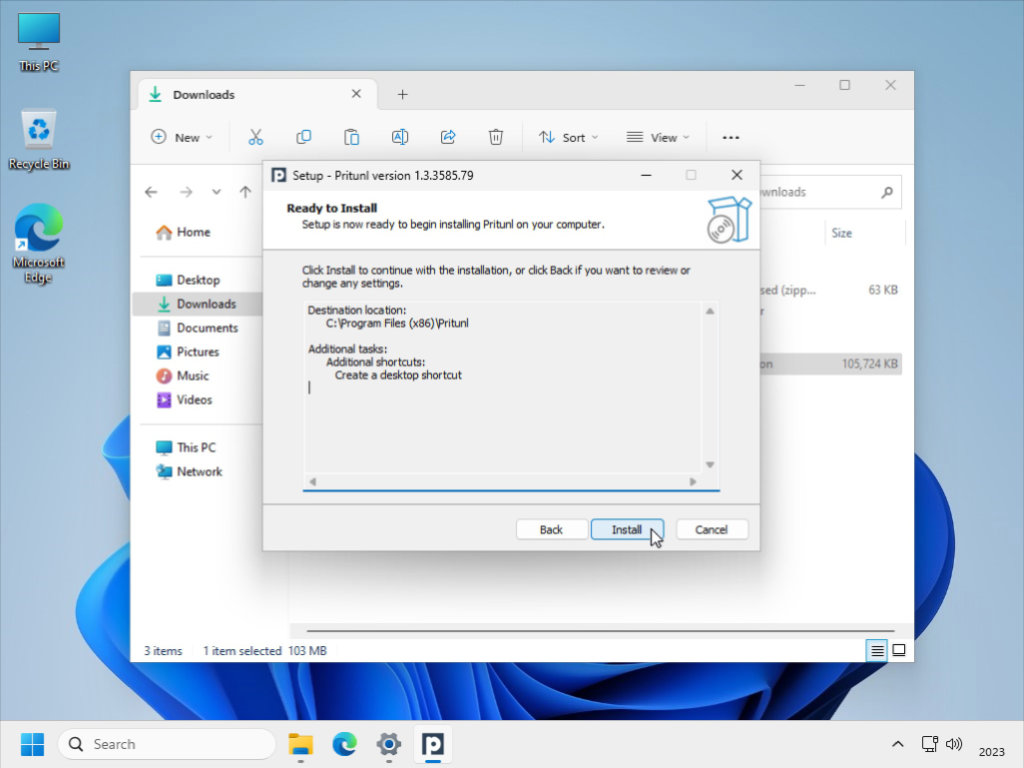This screenshot has height=768, width=1024.
Task: Select the This PC desktop icon
Action: click(x=39, y=42)
